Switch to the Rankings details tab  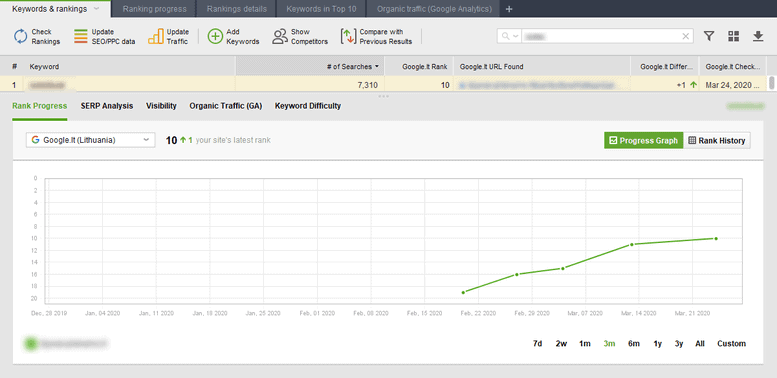237,9
